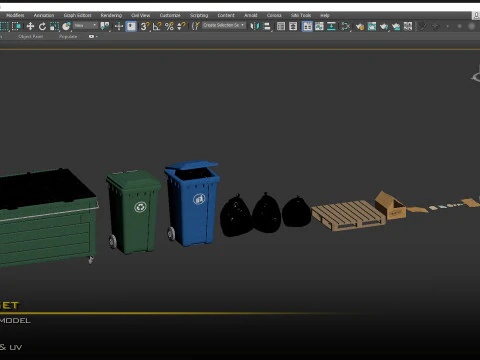Open the Create Selection Set dropdown
Viewport: 480px width, 360px height.
pyautogui.click(x=224, y=25)
